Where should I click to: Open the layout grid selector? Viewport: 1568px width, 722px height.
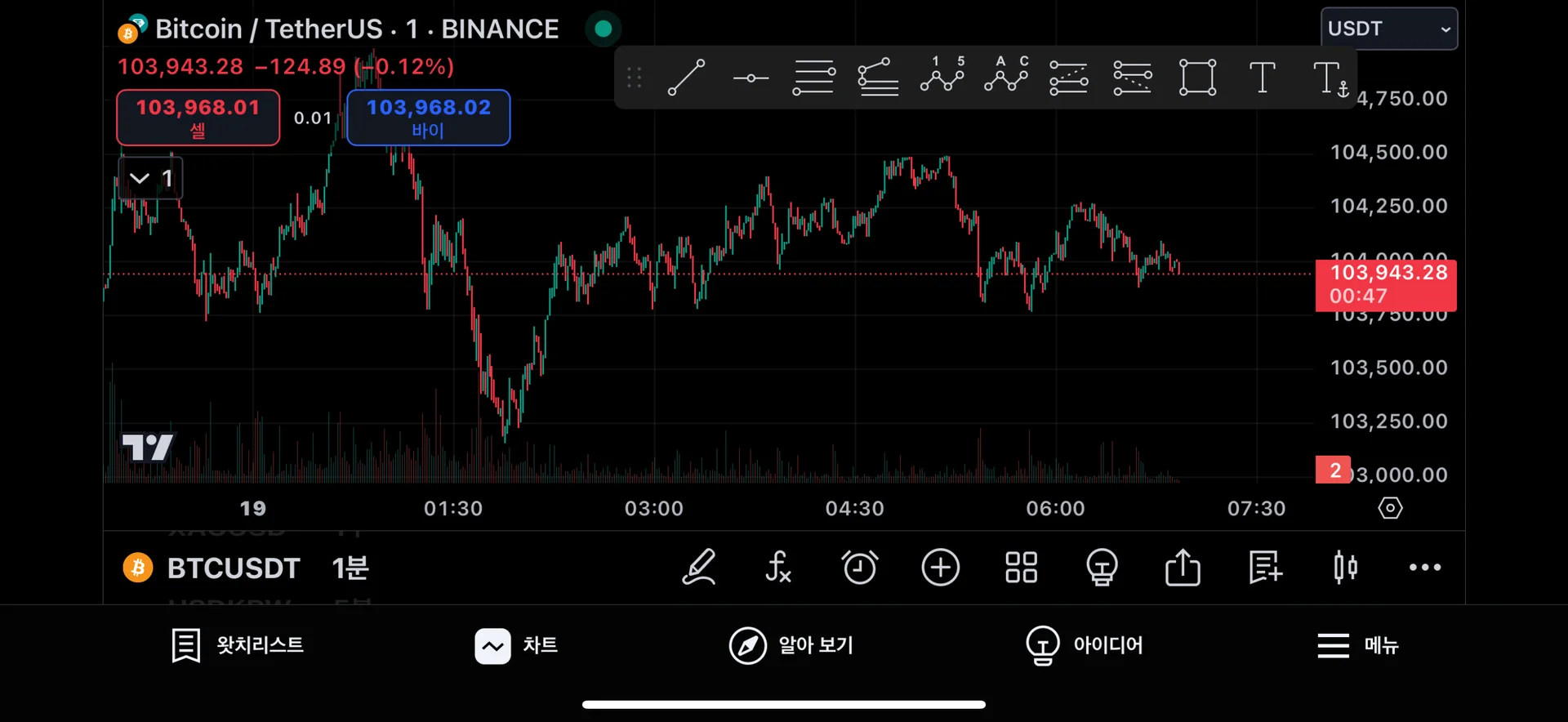click(x=1021, y=567)
